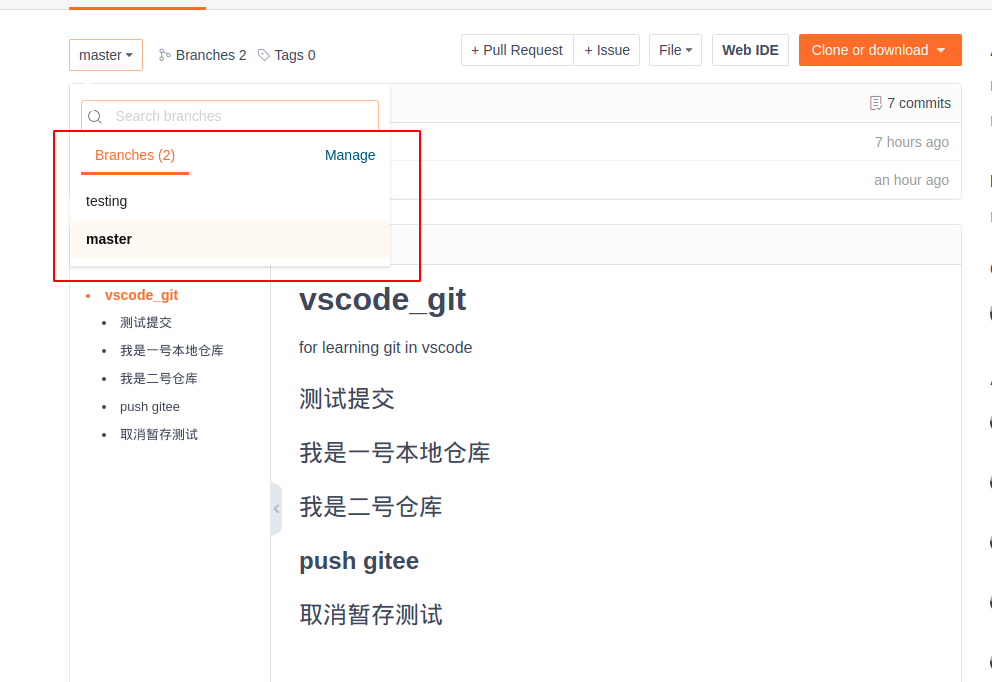Click 'for learning git in vscode' text
The image size is (992, 682).
[385, 347]
